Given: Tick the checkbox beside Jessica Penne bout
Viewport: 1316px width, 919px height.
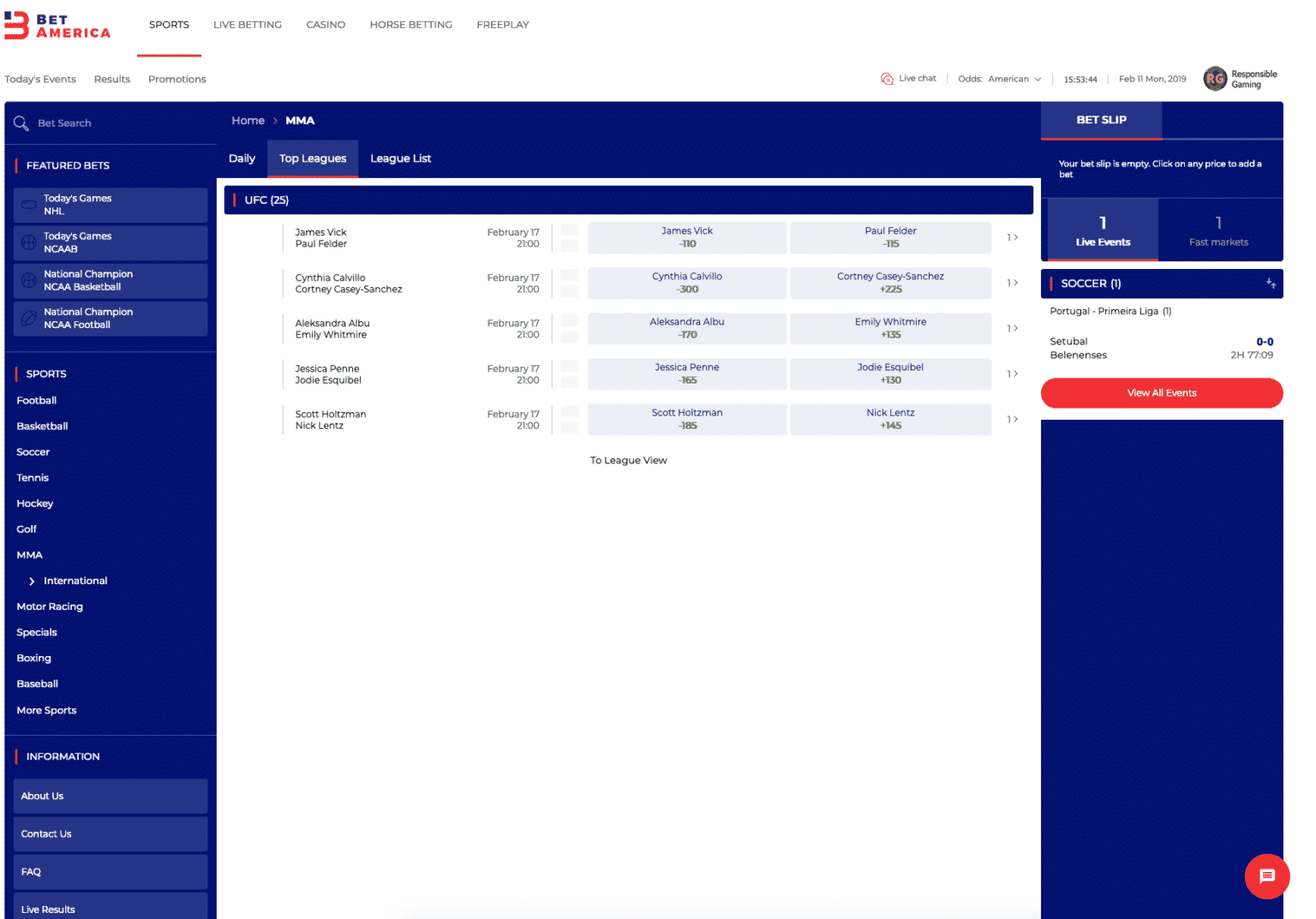Looking at the screenshot, I should pos(569,373).
